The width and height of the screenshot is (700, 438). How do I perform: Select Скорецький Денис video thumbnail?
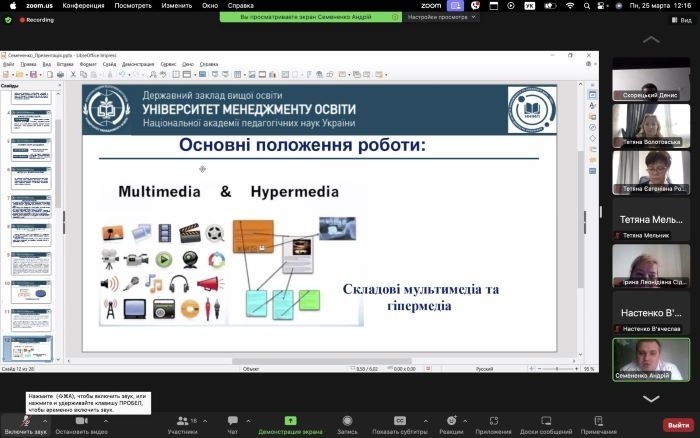[x=650, y=79]
